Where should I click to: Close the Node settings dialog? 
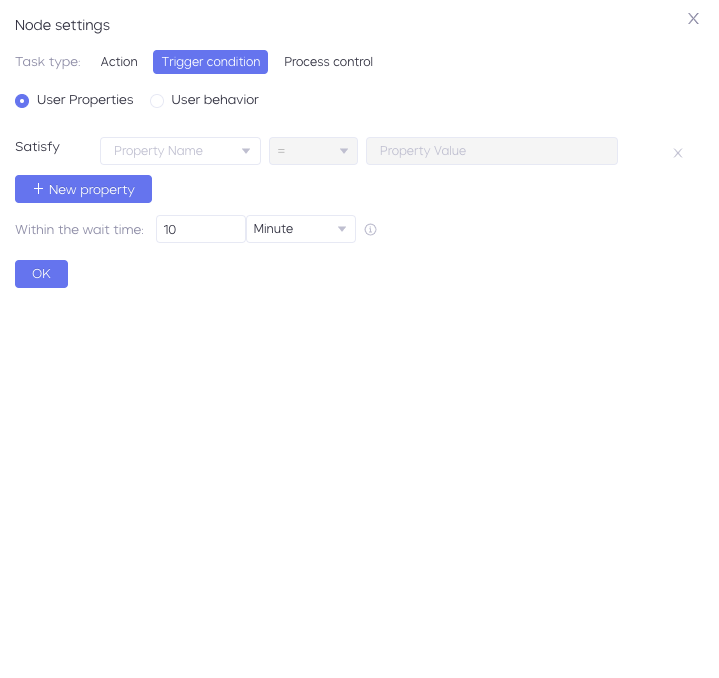(693, 19)
